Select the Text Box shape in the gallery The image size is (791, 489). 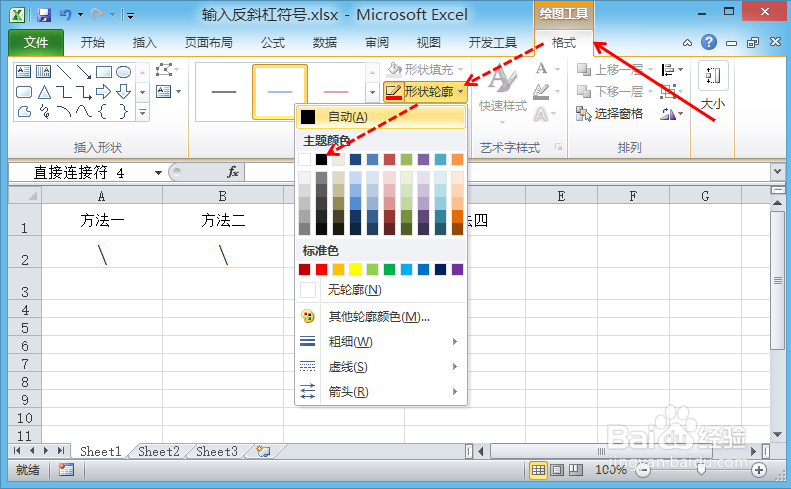point(24,72)
